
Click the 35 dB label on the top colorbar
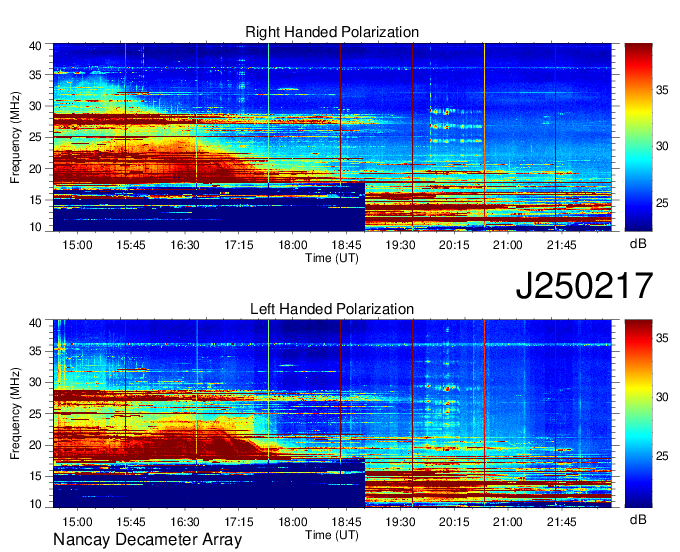click(662, 90)
